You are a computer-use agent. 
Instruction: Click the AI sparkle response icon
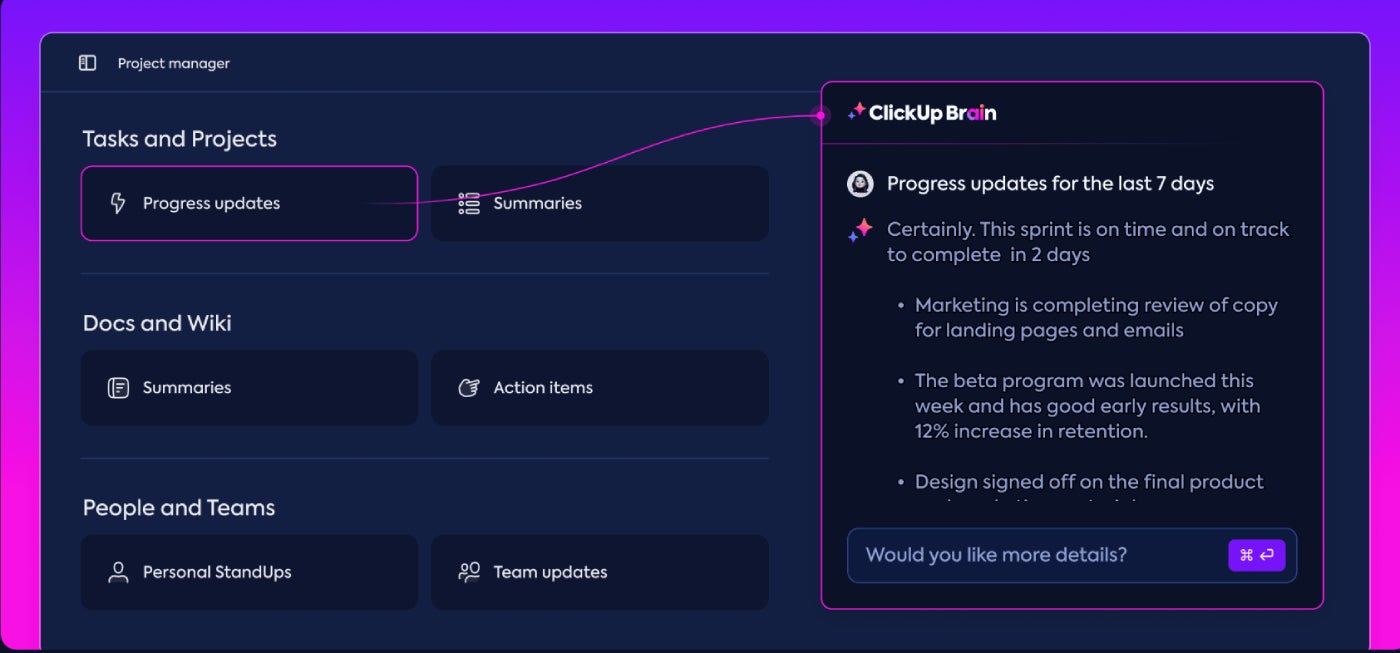tap(859, 231)
